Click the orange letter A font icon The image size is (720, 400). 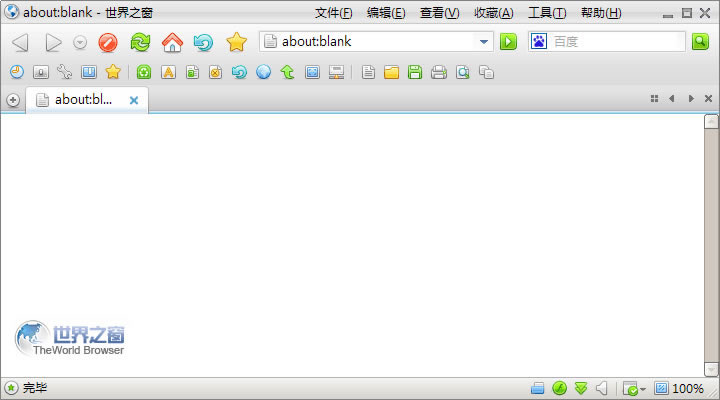pyautogui.click(x=169, y=72)
